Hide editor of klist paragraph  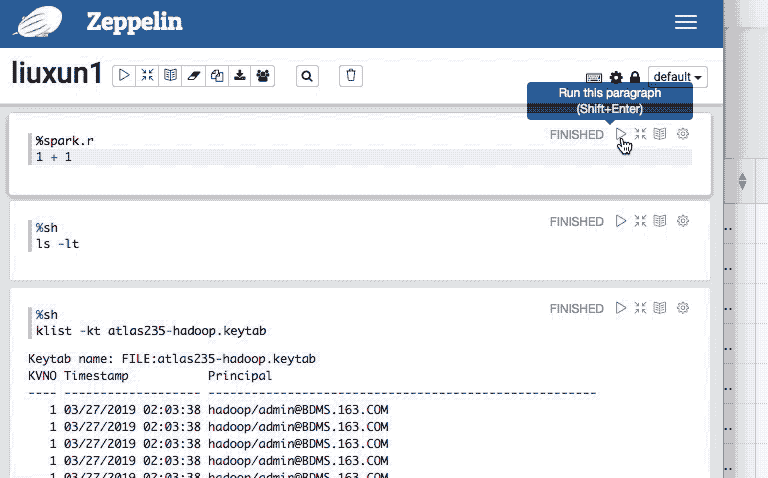point(640,308)
